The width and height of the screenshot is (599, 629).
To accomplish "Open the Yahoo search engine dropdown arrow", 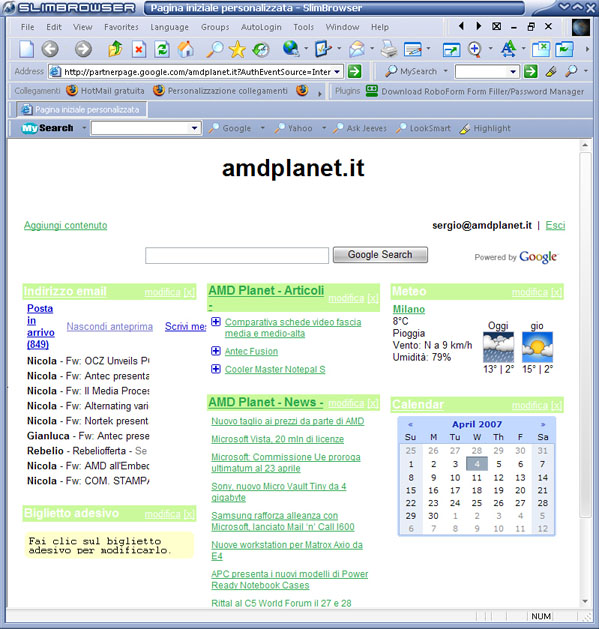I will coord(324,128).
